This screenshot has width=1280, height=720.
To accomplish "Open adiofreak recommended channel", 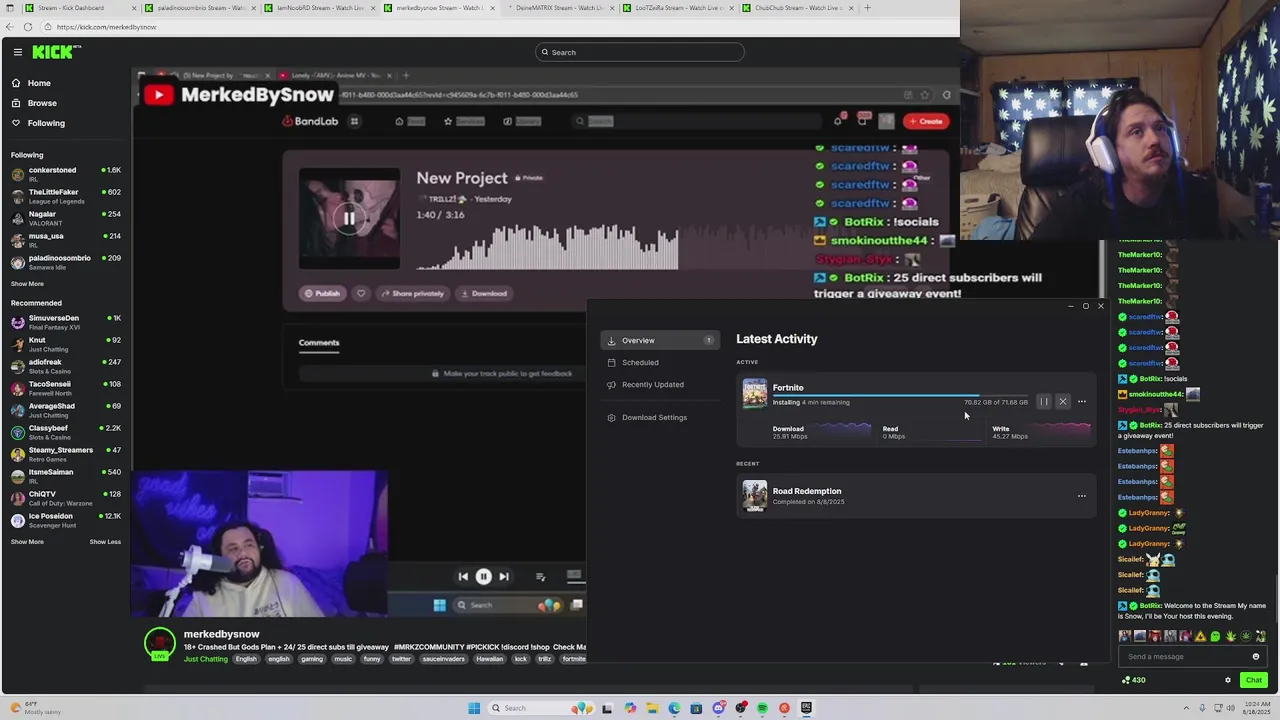I will [x=65, y=366].
